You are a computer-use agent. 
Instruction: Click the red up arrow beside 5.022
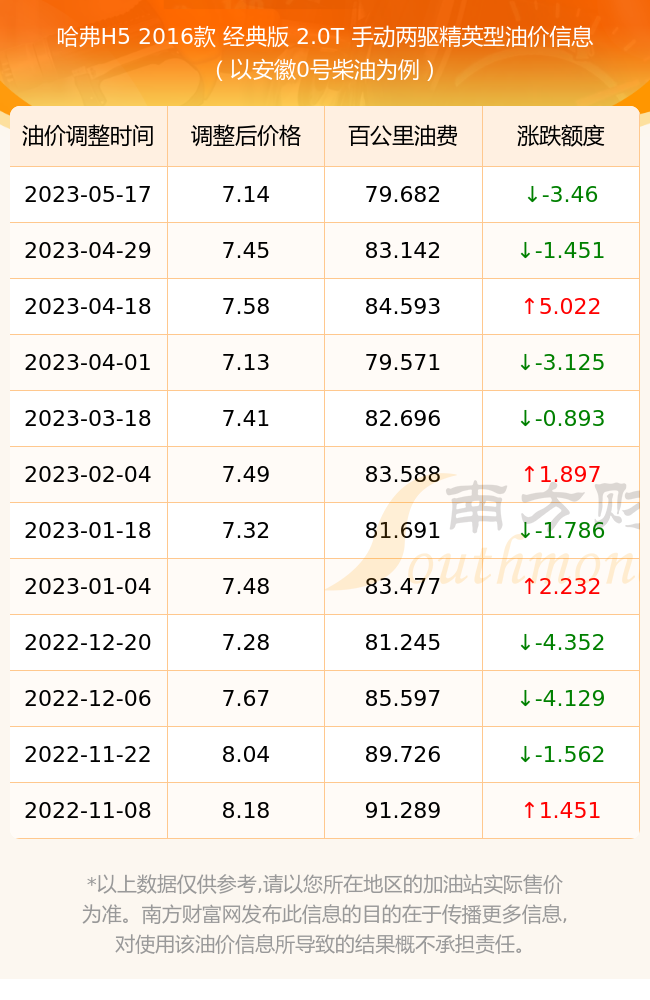coord(529,307)
